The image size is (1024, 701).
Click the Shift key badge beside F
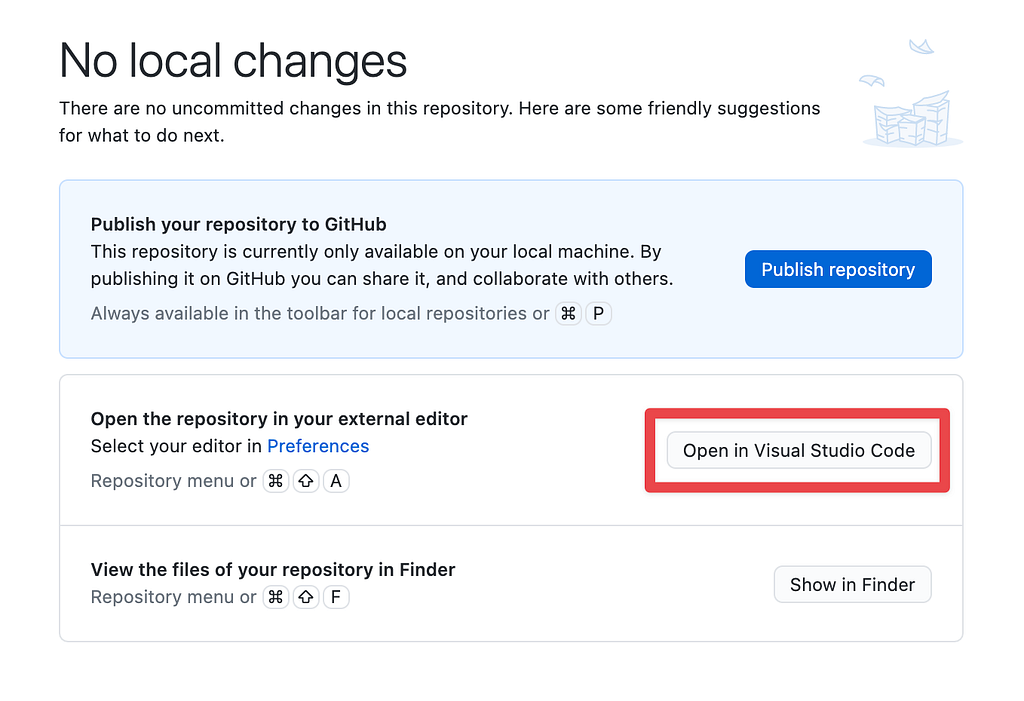point(306,597)
